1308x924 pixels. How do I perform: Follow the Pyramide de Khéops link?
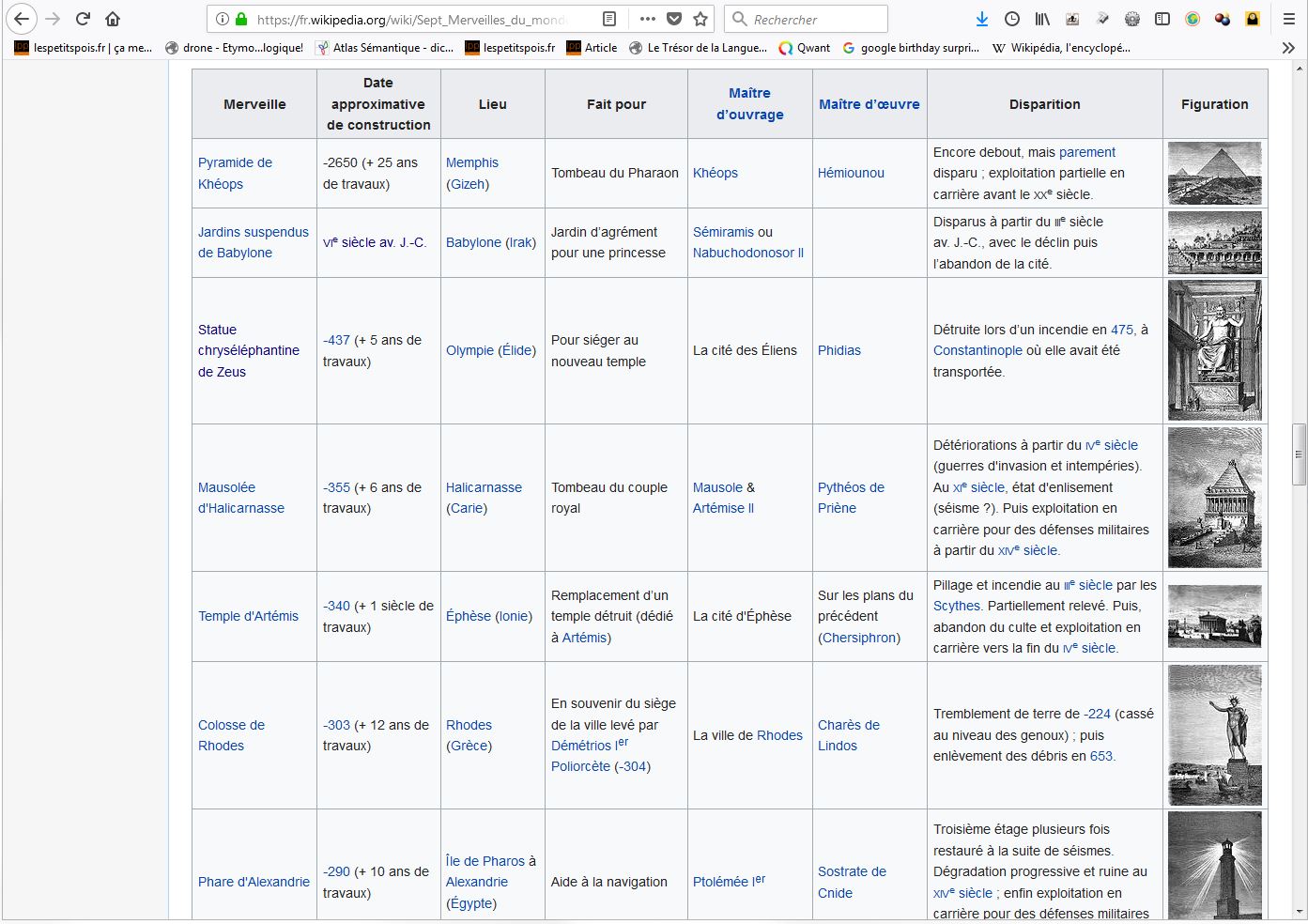click(235, 173)
